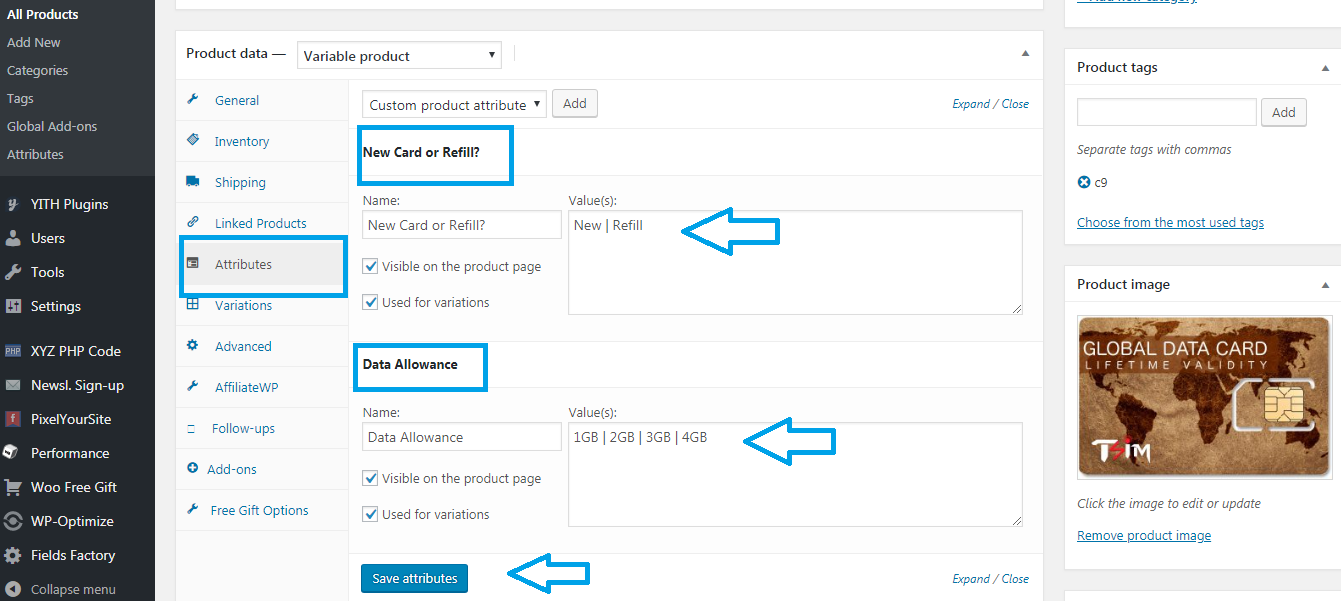
Task: Open the Variable product type dropdown
Action: [399, 56]
